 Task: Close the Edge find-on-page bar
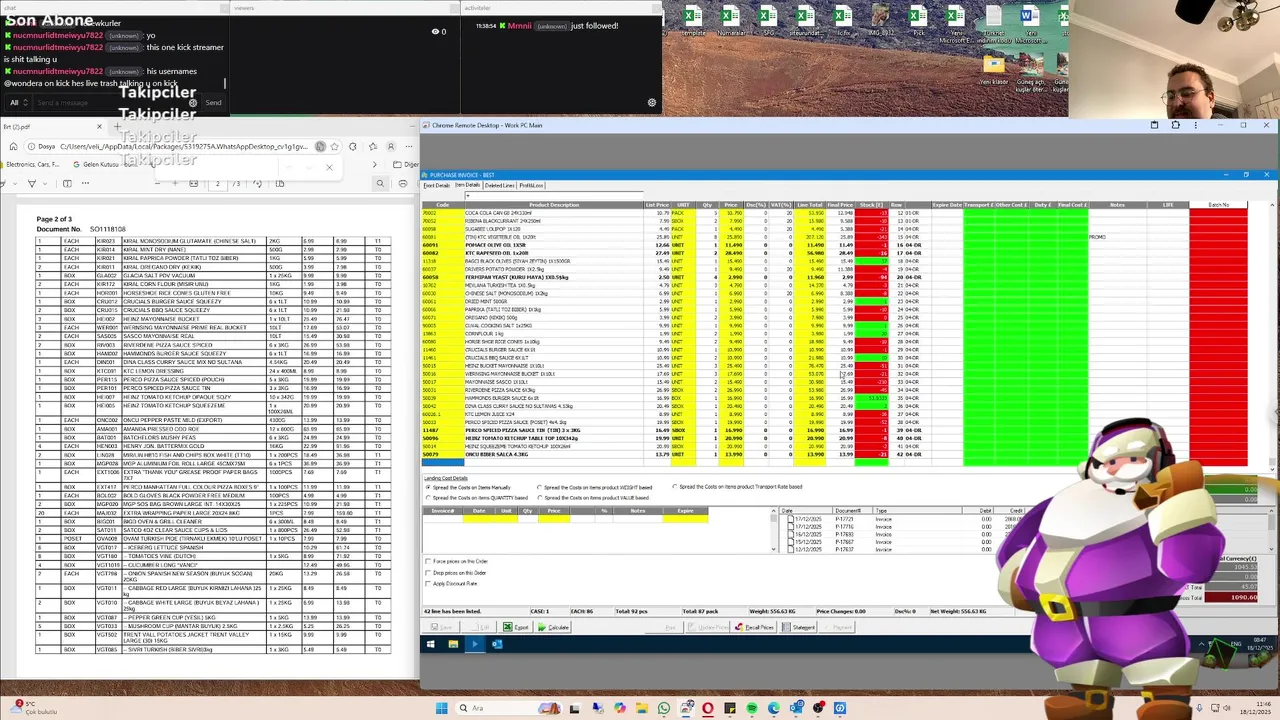(329, 167)
